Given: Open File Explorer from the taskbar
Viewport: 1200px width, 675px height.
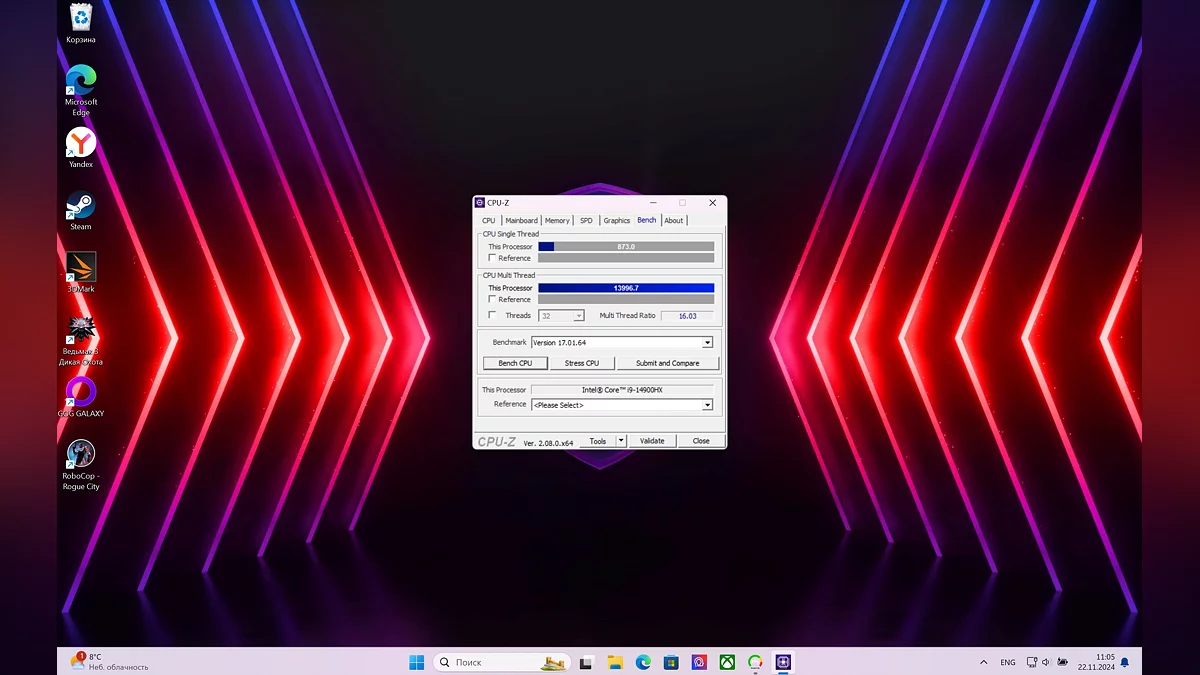Looking at the screenshot, I should (x=615, y=662).
